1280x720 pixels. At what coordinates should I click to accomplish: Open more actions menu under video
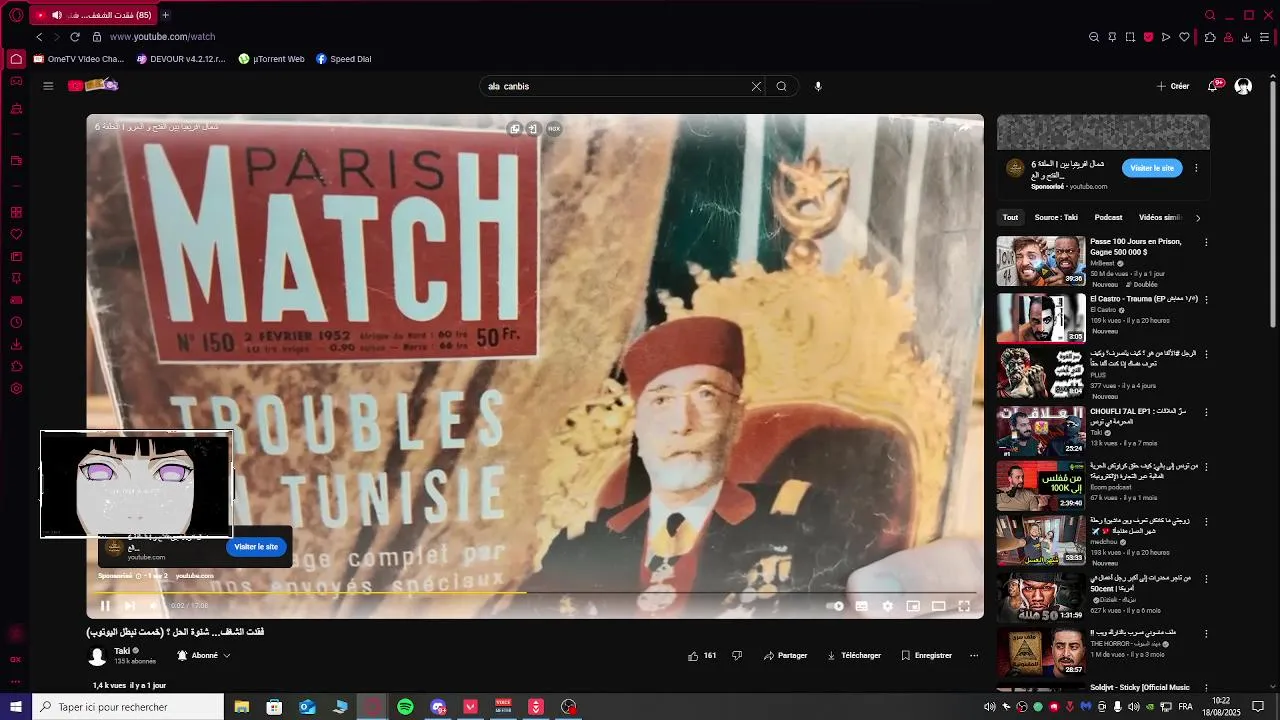[974, 656]
